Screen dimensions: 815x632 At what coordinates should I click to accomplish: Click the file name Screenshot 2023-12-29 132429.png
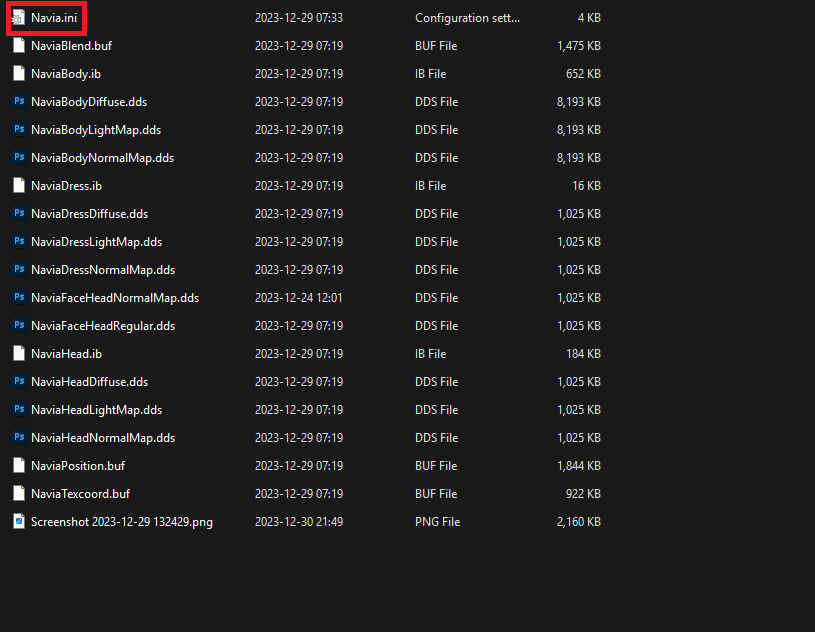click(x=122, y=522)
